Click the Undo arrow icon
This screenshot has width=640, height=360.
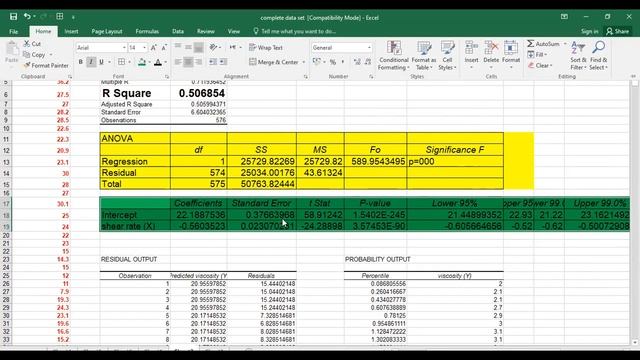click(27, 16)
